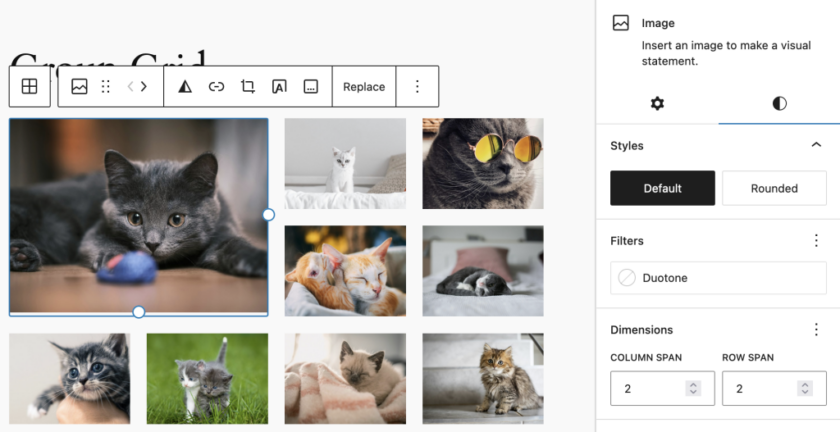The height and width of the screenshot is (432, 840).
Task: Choose the Default image style
Action: pos(662,188)
